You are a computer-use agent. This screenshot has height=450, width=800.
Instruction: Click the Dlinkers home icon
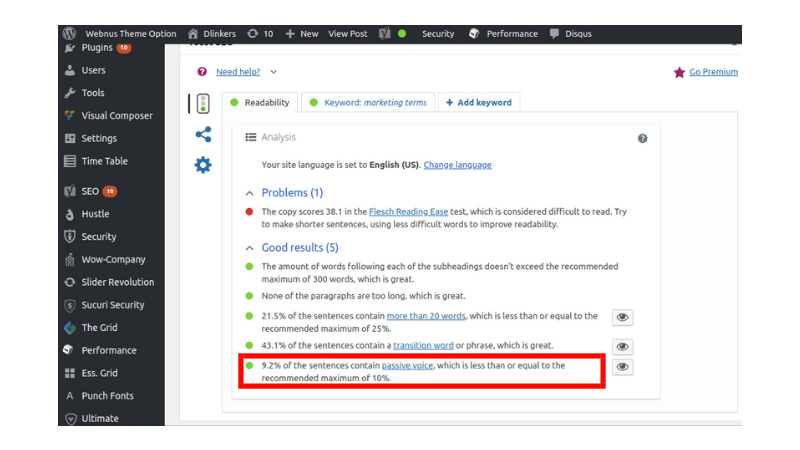[193, 34]
